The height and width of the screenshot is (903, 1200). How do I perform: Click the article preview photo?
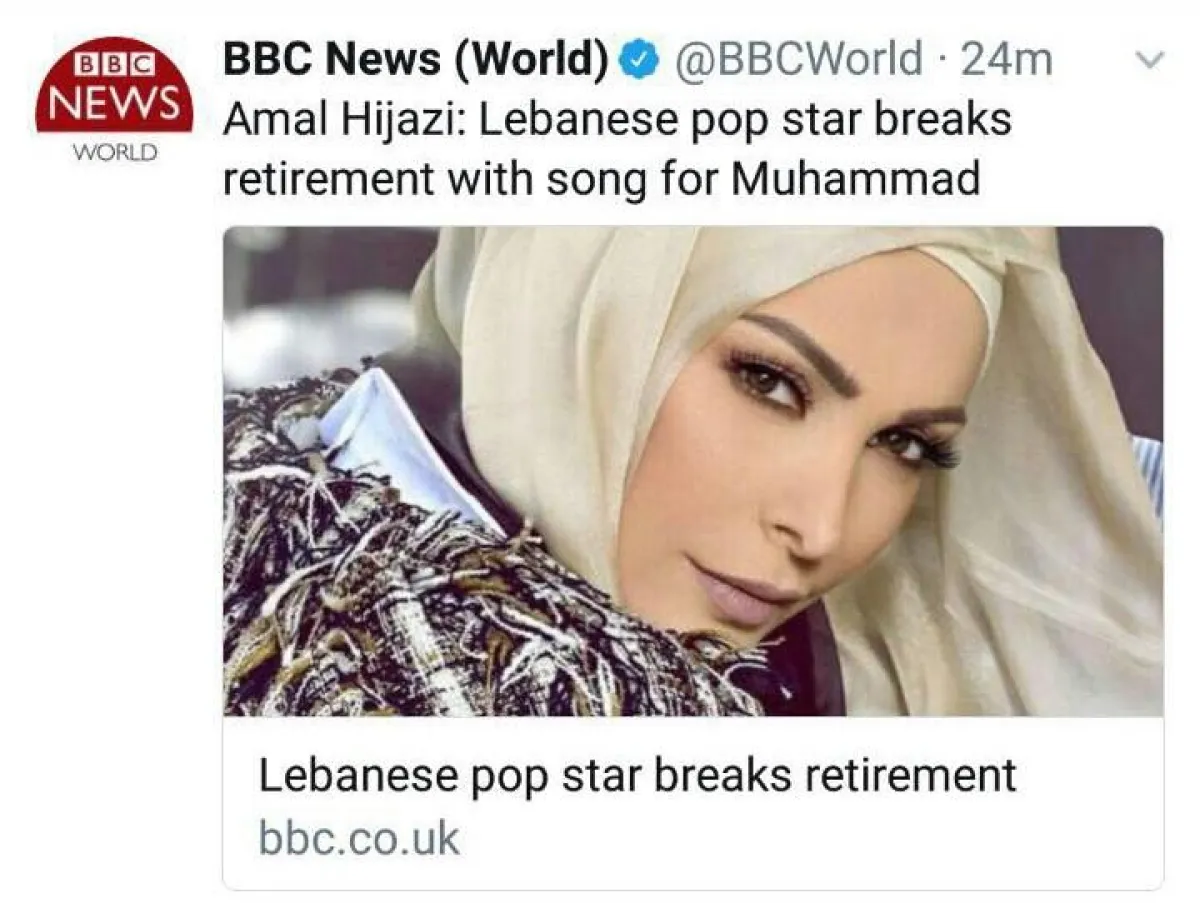[692, 470]
